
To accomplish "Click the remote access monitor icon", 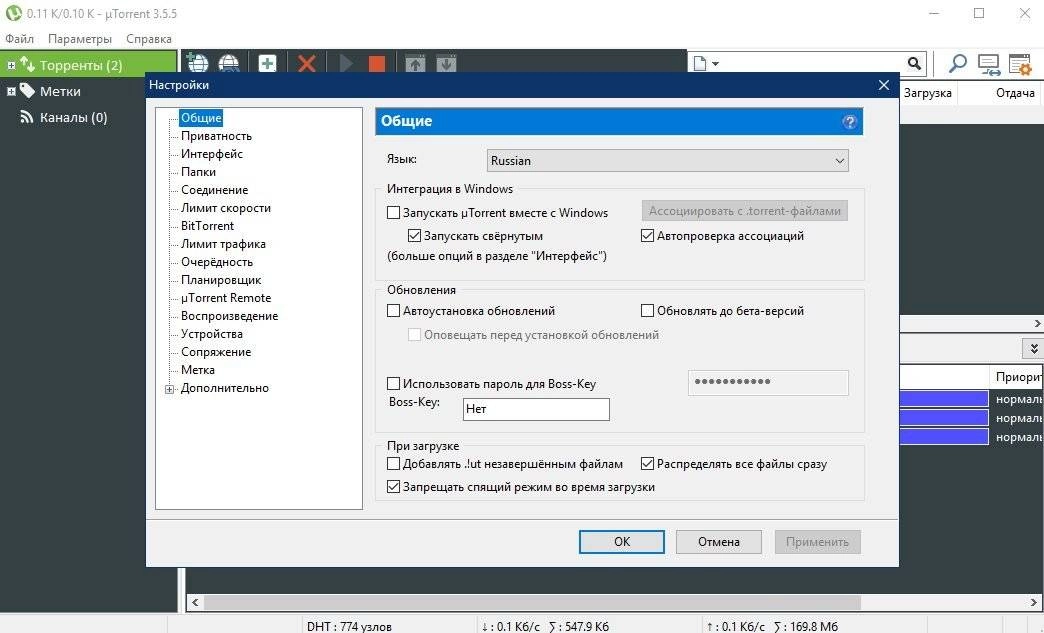I will pos(989,65).
